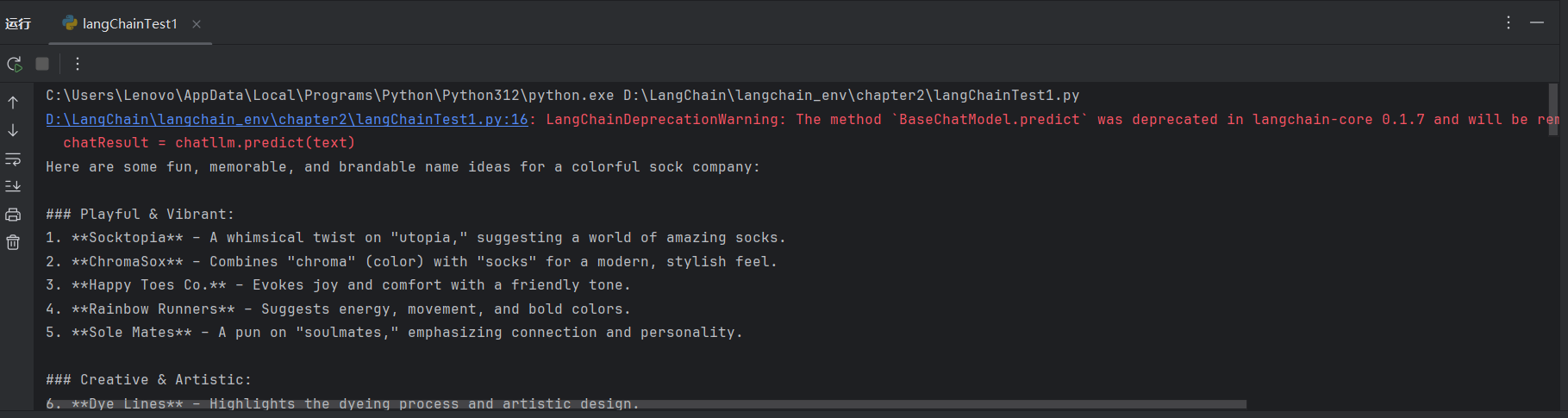
Task: Close the langChainTest1 tab
Action: (197, 24)
